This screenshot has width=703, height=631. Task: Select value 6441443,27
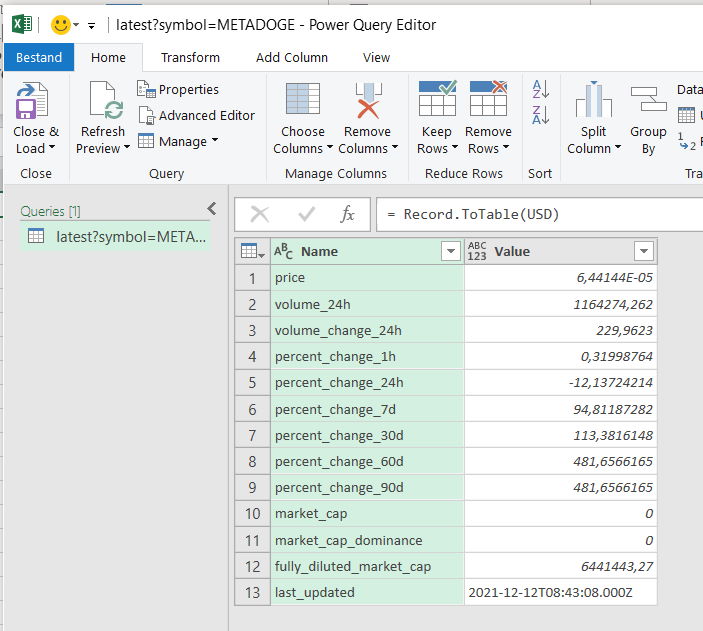click(x=561, y=566)
